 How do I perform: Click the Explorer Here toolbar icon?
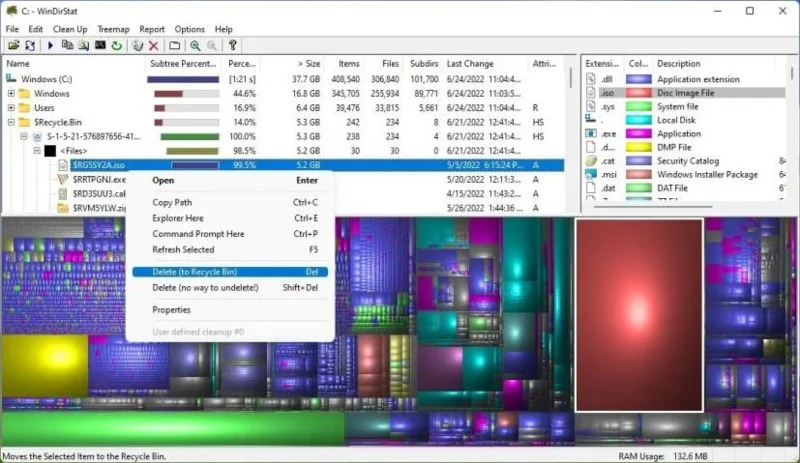83,45
